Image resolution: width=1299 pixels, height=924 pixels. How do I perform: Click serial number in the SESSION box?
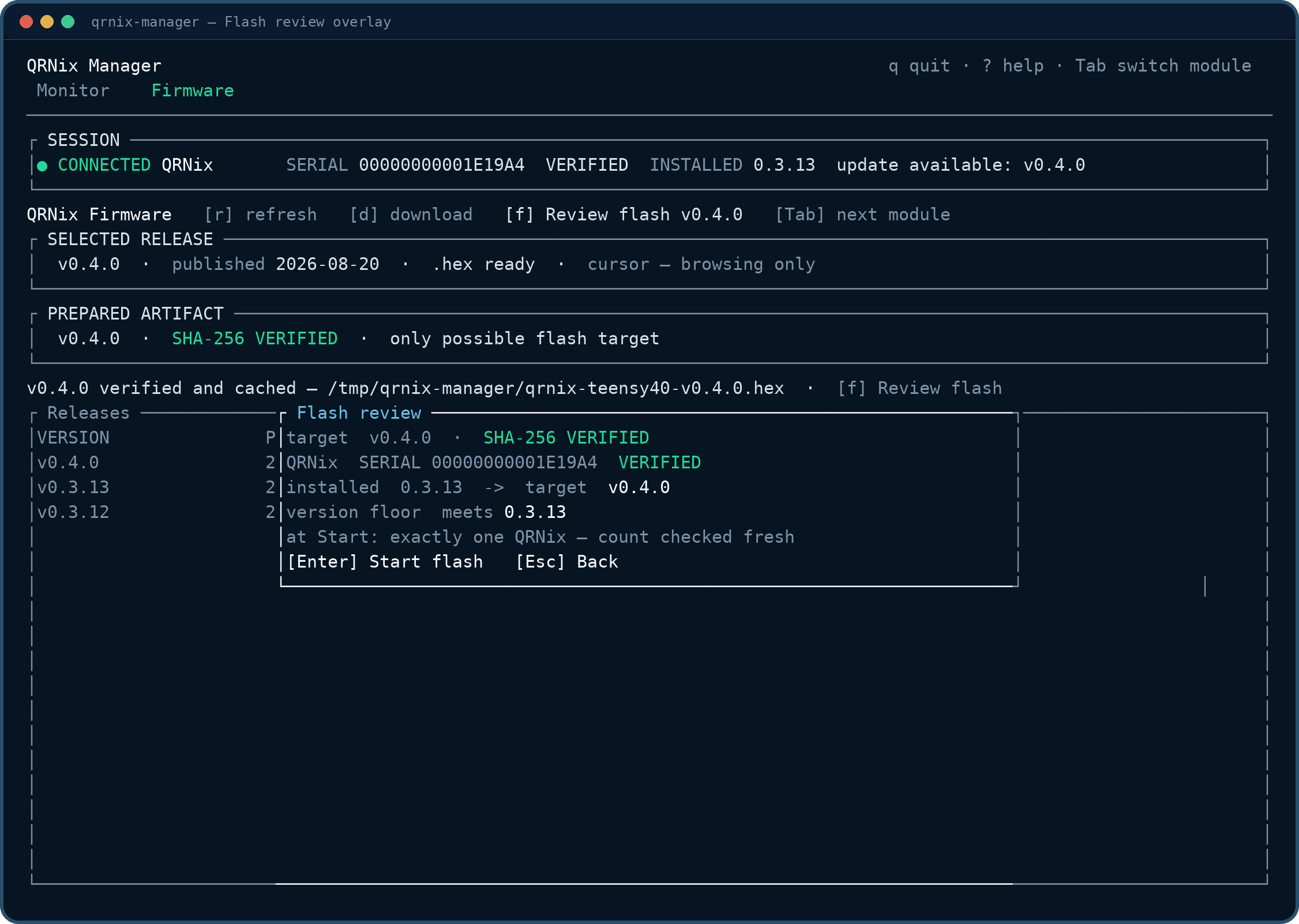(441, 165)
